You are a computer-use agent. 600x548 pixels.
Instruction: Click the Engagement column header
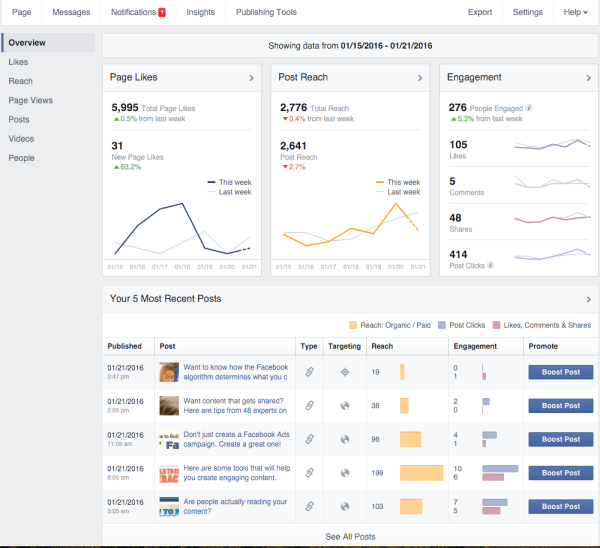475,346
